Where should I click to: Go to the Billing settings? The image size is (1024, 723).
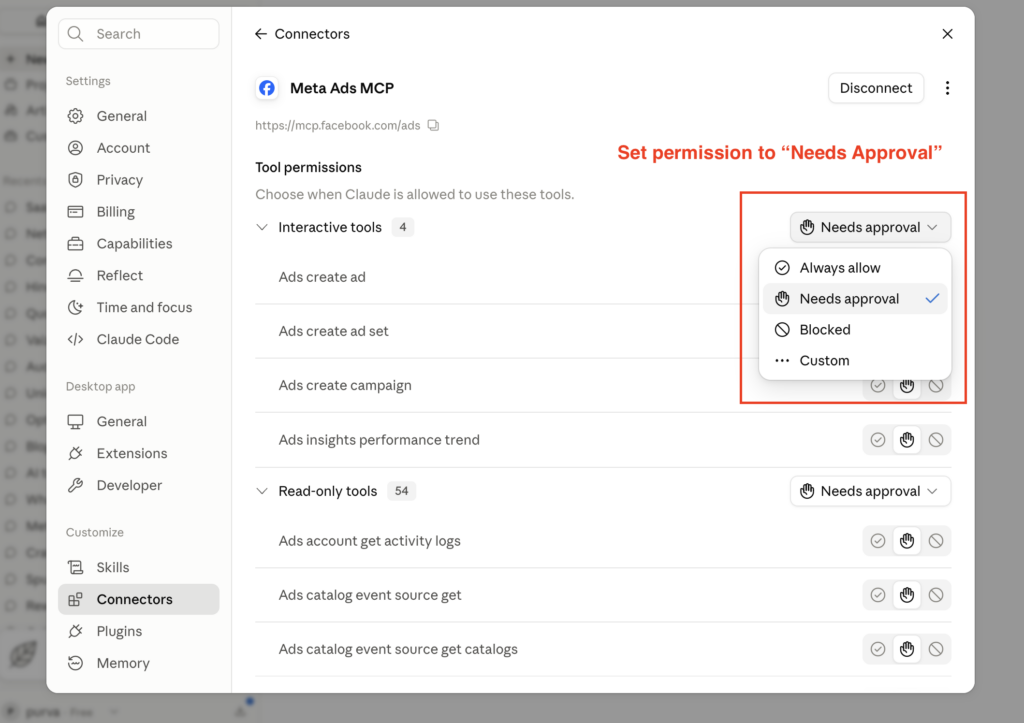(138, 212)
